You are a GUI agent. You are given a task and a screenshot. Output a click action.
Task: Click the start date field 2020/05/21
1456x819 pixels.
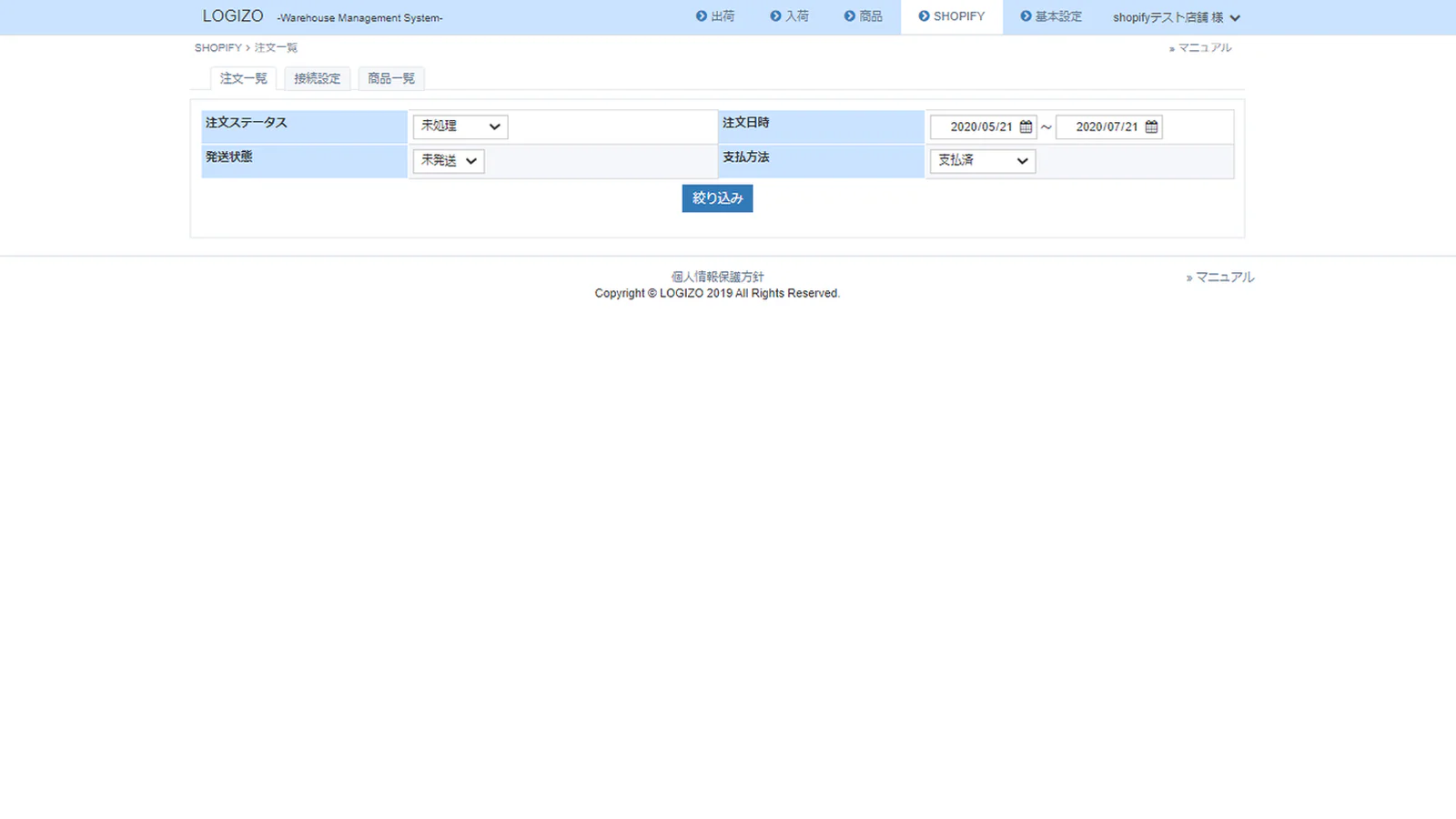tap(983, 126)
